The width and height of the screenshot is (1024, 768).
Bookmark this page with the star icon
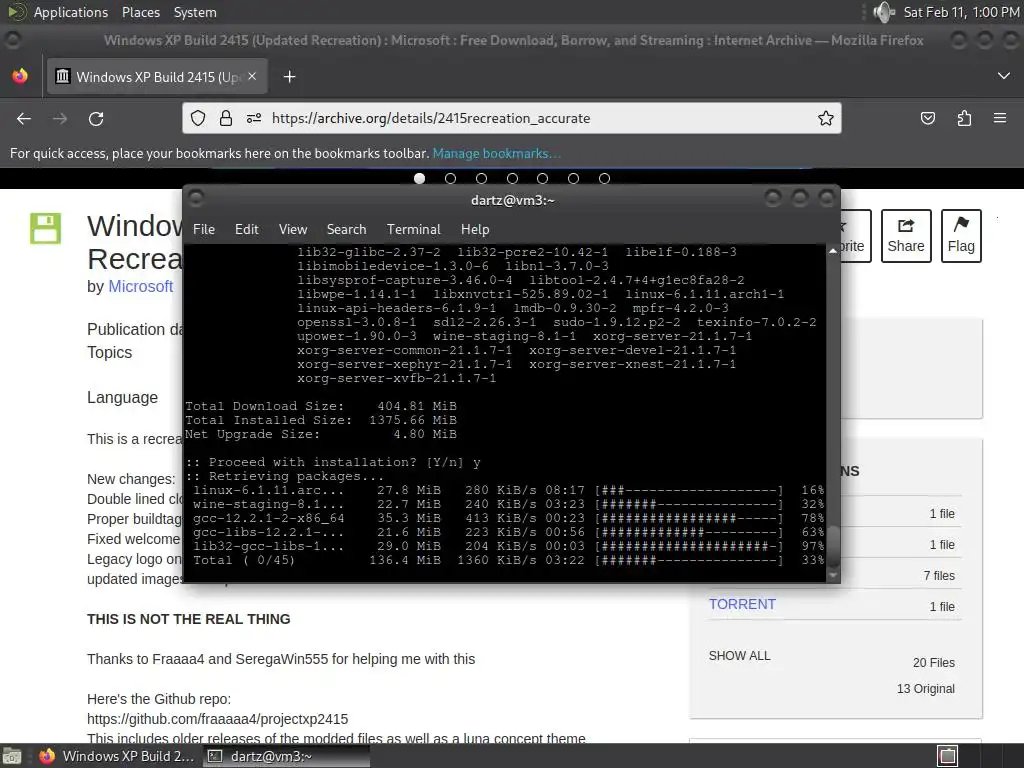coord(825,118)
